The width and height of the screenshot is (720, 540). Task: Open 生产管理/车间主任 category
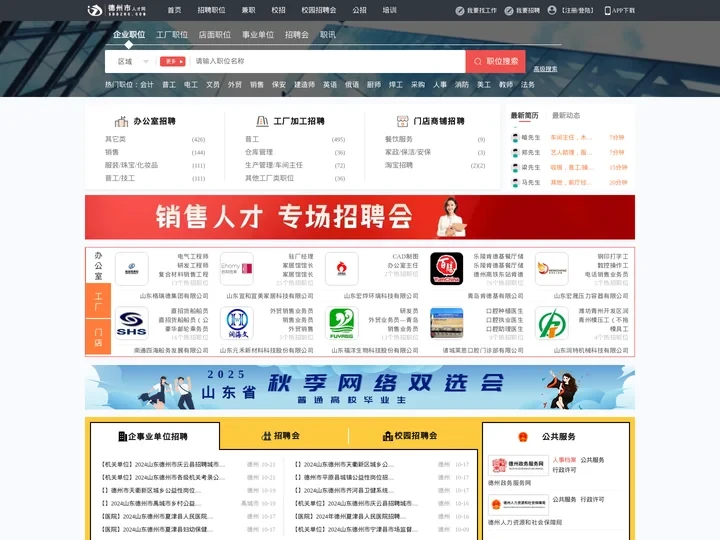point(295,165)
